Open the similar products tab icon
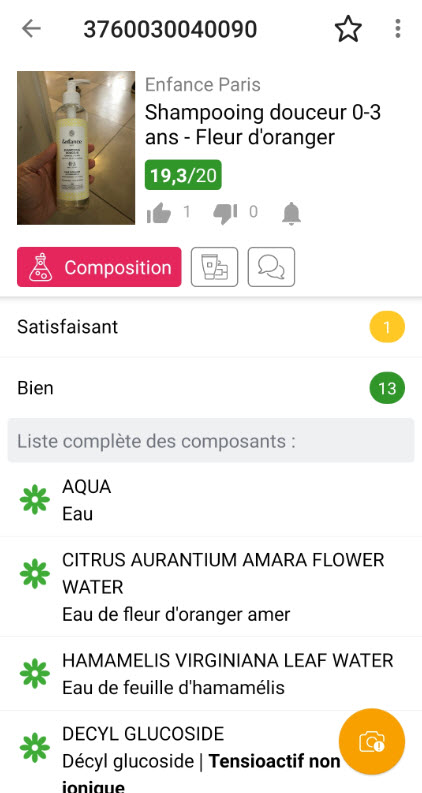Screen dimensions: 422x793 coord(214,267)
